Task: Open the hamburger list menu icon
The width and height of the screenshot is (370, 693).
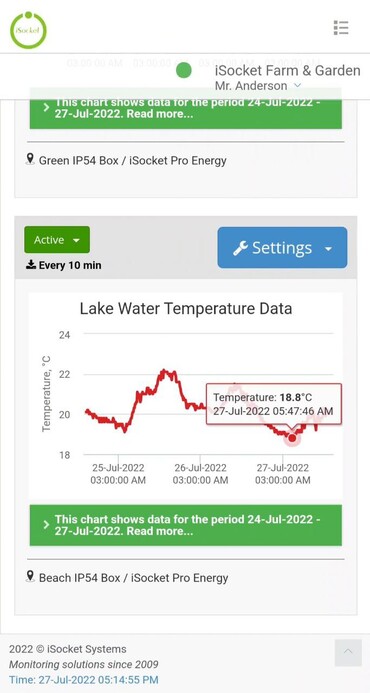Action: (341, 28)
